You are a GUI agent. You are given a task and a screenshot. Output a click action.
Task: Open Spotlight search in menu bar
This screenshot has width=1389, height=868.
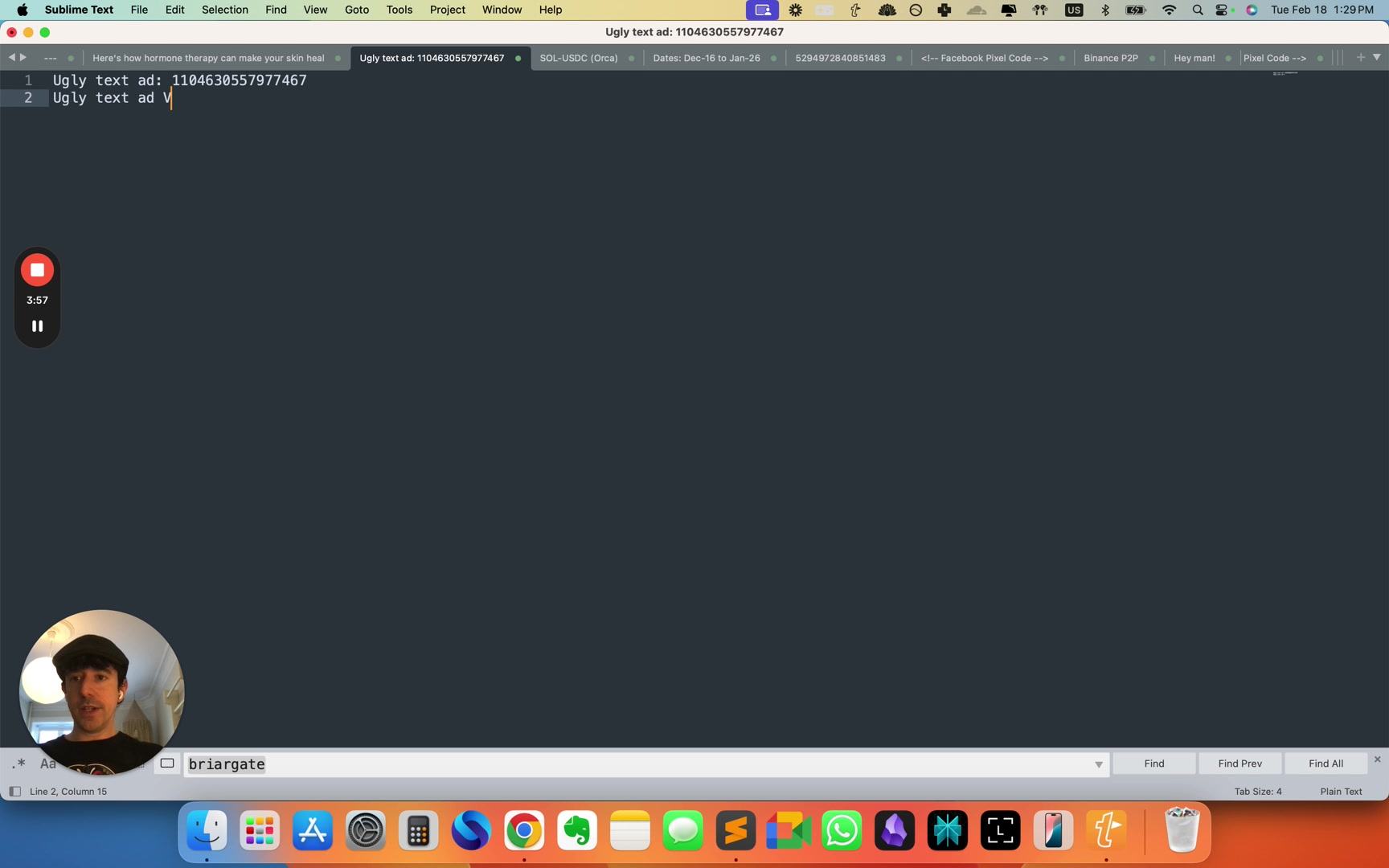pyautogui.click(x=1197, y=10)
